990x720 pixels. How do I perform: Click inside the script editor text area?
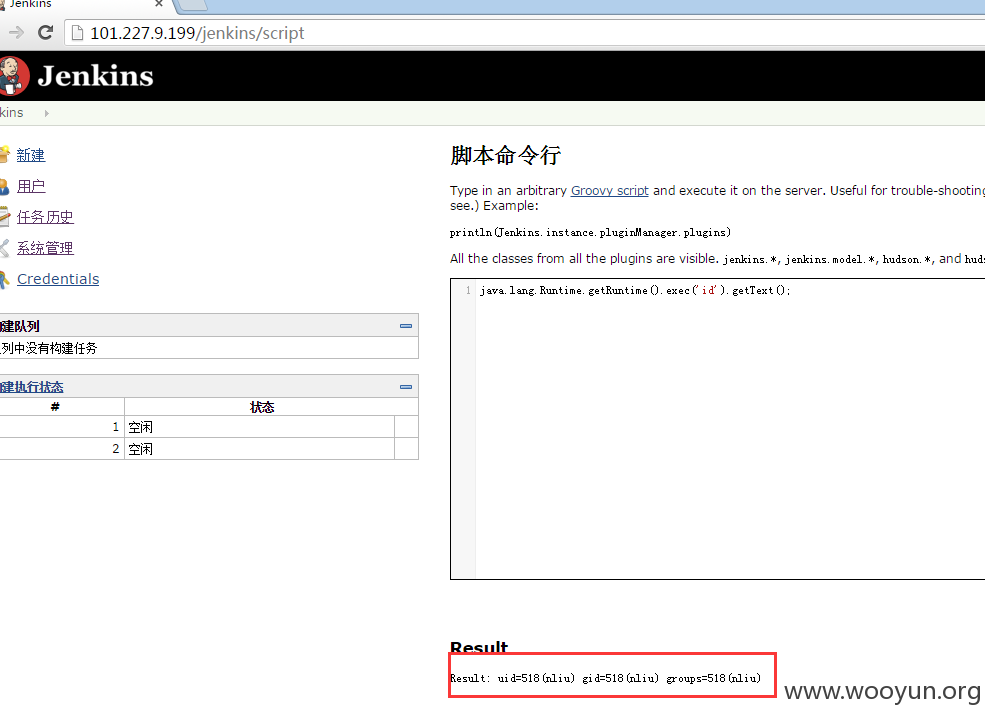729,429
